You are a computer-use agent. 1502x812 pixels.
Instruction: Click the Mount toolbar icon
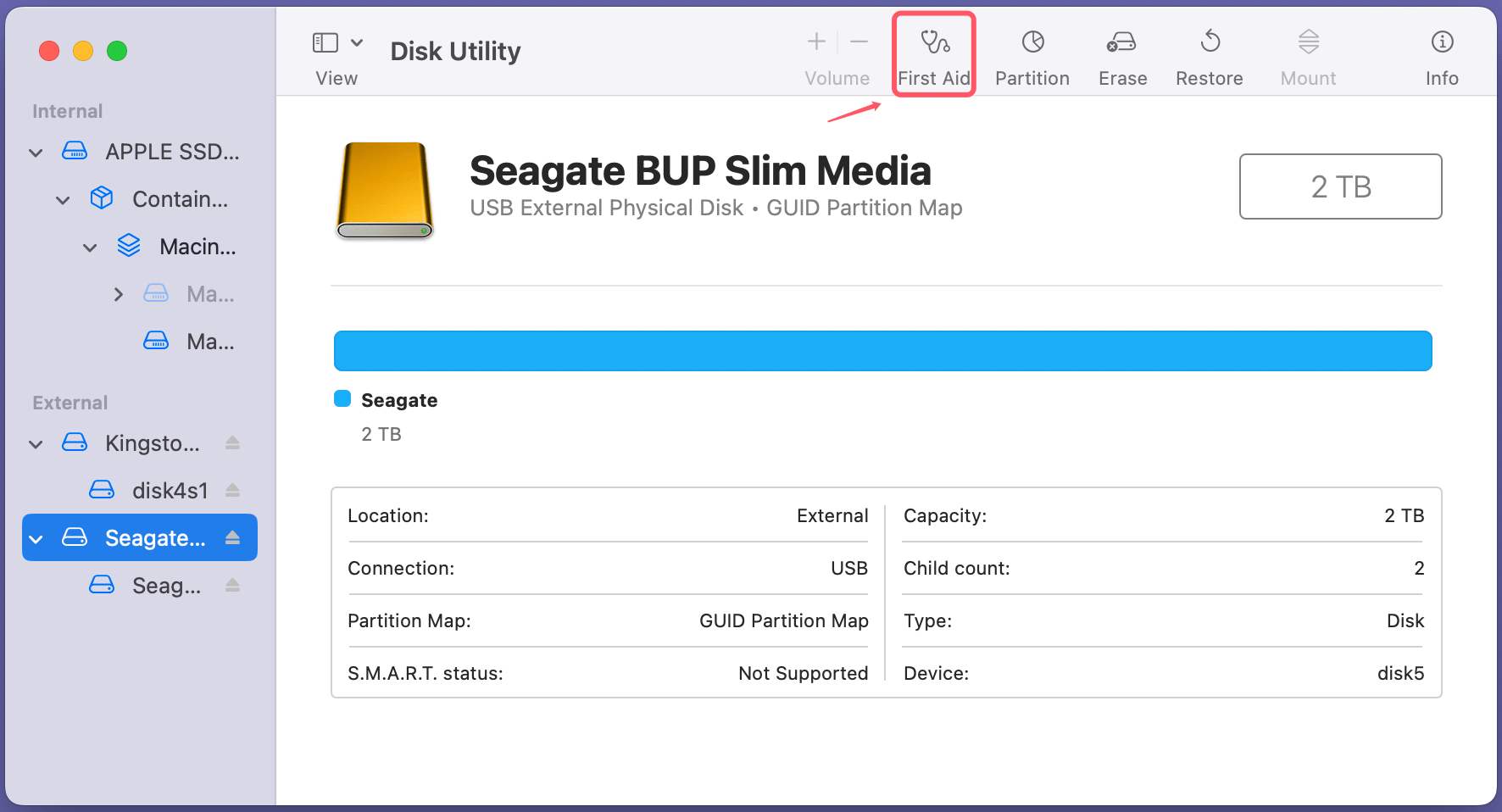[1308, 53]
